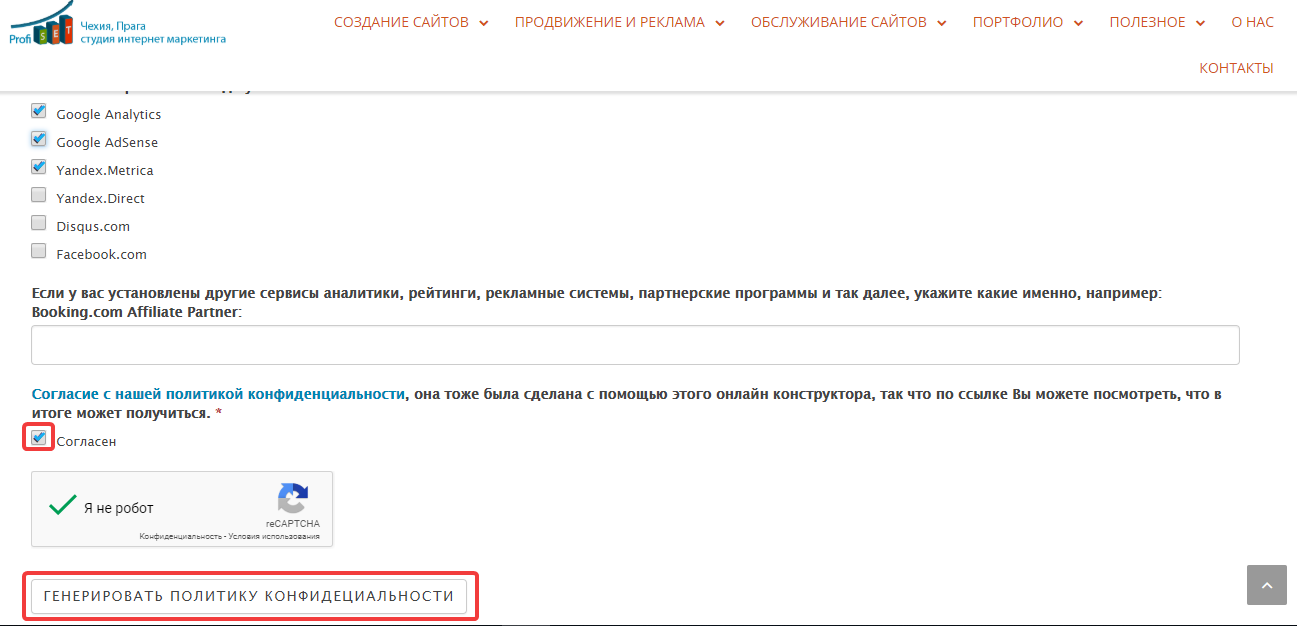
Task: Click the Согласен label text
Action: click(x=86, y=441)
